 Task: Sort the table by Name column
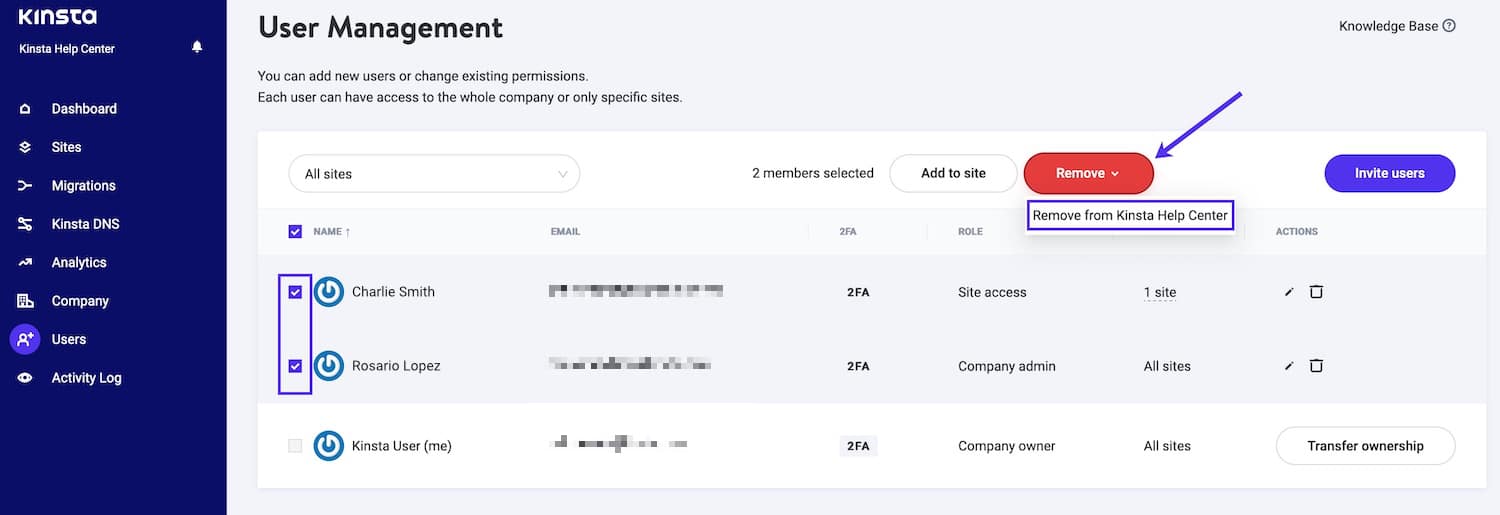coord(331,232)
